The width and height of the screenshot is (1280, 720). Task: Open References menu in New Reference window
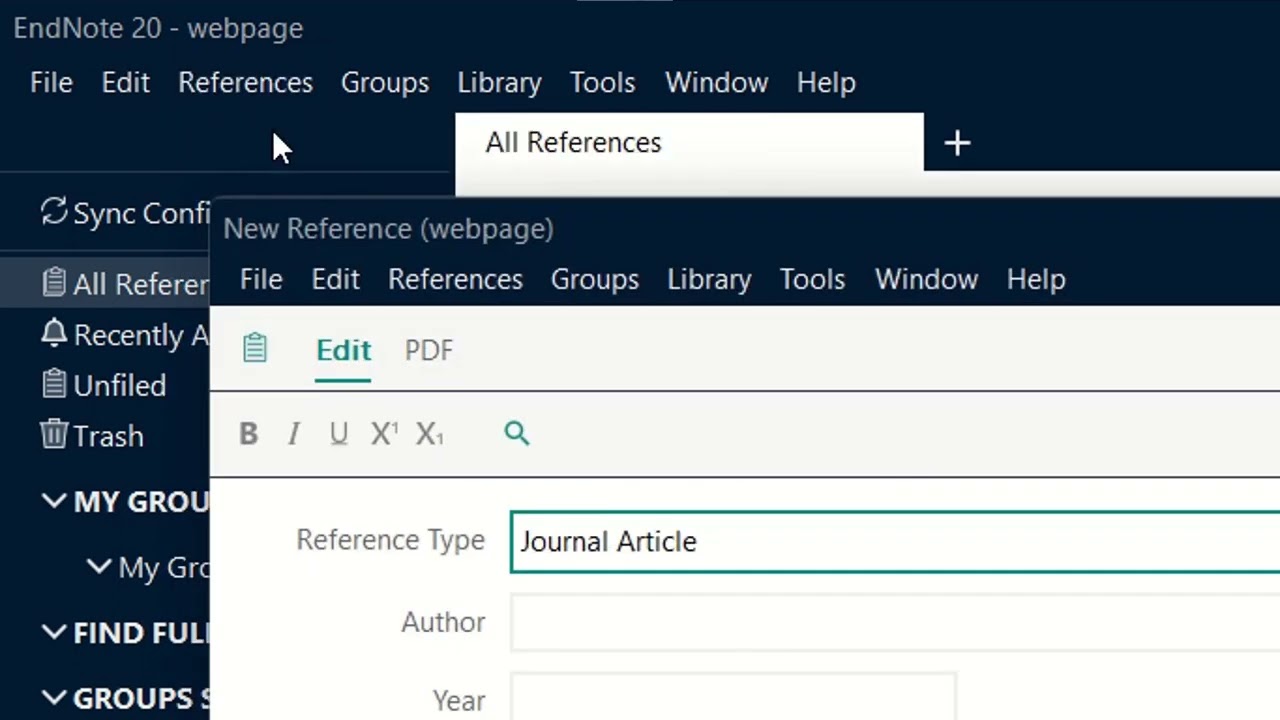(455, 279)
